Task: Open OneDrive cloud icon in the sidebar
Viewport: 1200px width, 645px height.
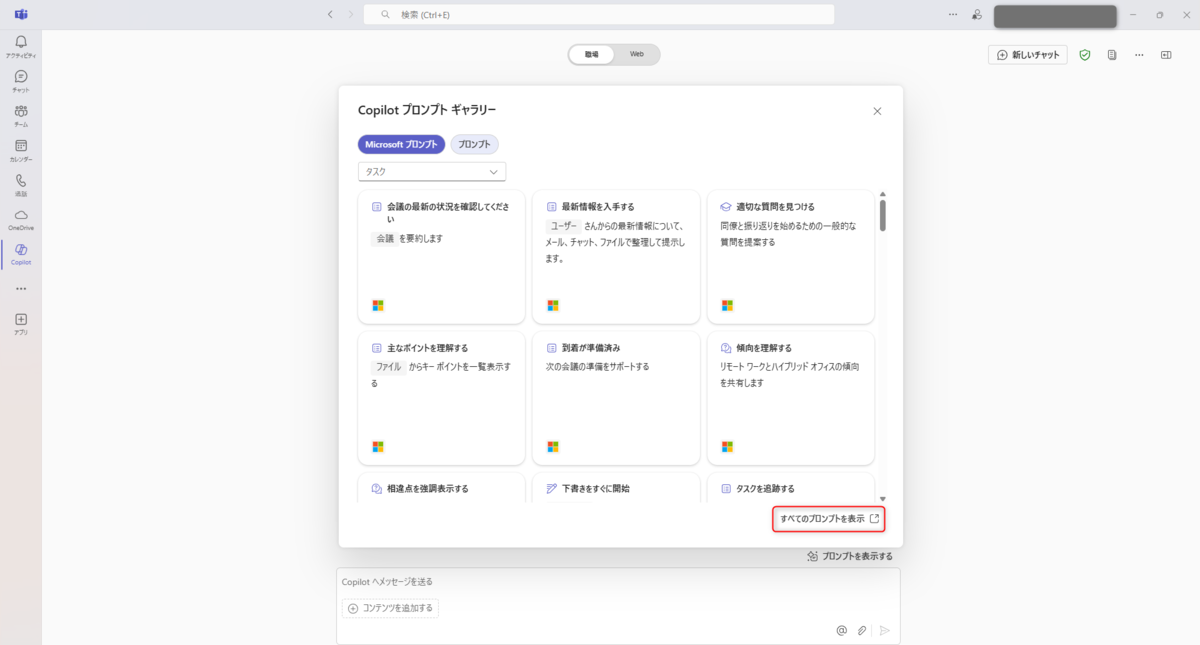Action: tap(21, 219)
